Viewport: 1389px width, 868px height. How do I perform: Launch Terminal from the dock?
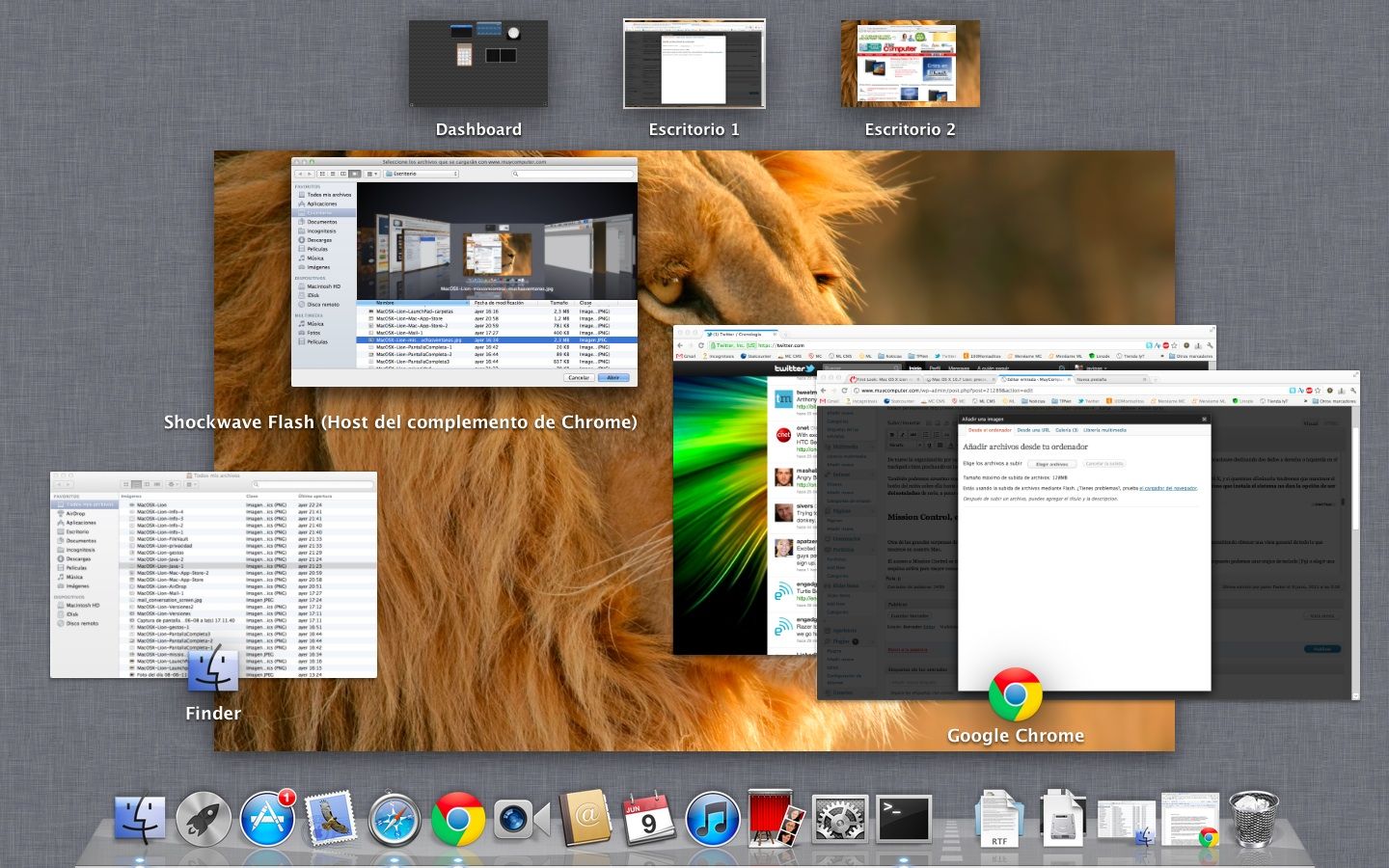903,820
